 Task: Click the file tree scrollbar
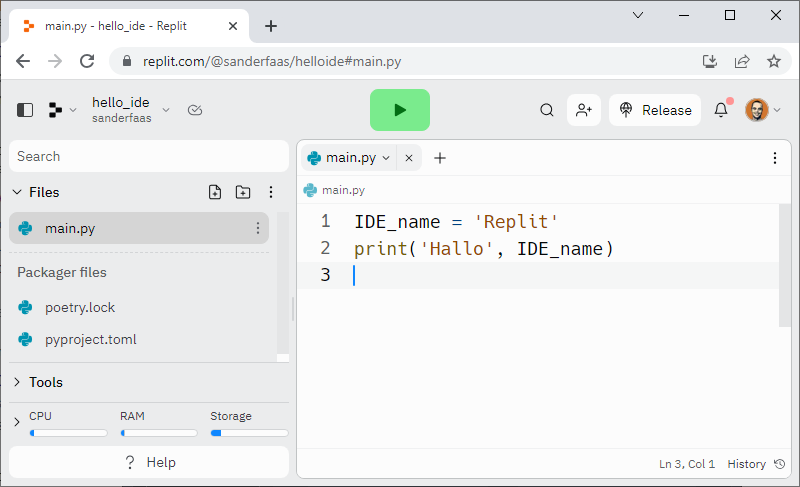click(x=283, y=283)
